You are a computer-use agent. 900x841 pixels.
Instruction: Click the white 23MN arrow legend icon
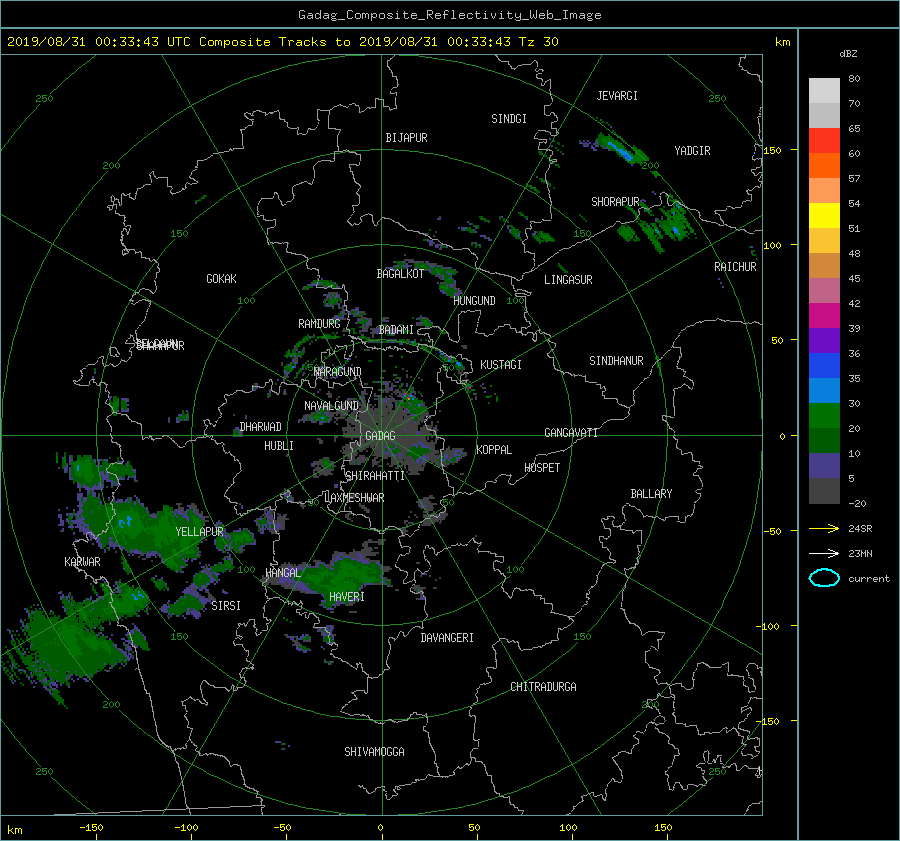tap(824, 553)
